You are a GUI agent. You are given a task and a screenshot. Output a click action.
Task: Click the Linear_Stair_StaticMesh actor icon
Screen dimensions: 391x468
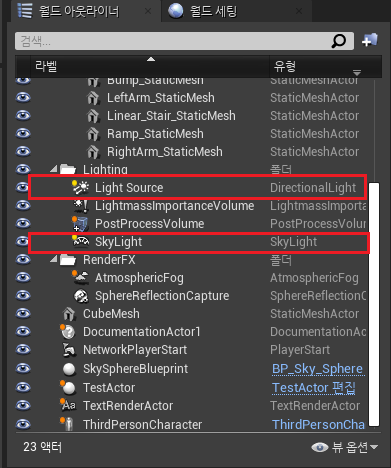pos(93,116)
